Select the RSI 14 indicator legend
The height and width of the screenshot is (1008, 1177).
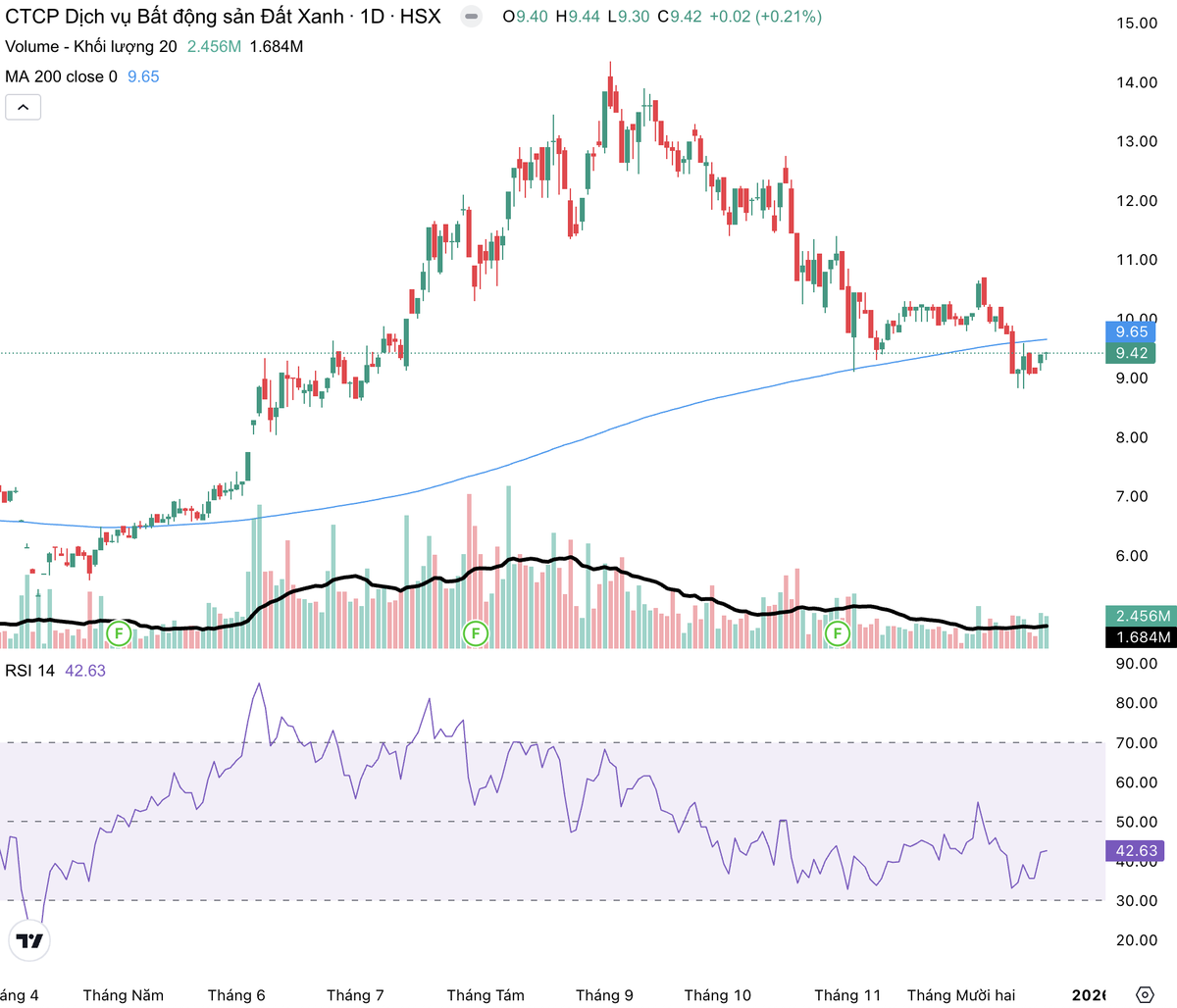29,671
